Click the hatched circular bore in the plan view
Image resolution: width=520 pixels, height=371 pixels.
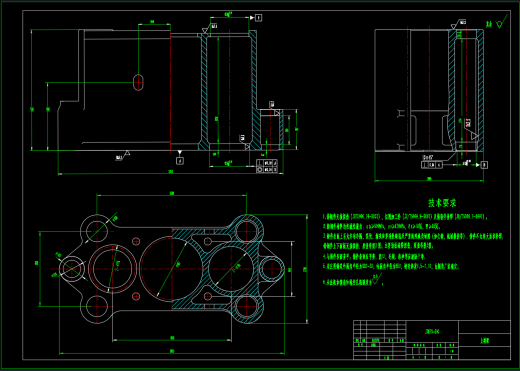[x=231, y=268]
